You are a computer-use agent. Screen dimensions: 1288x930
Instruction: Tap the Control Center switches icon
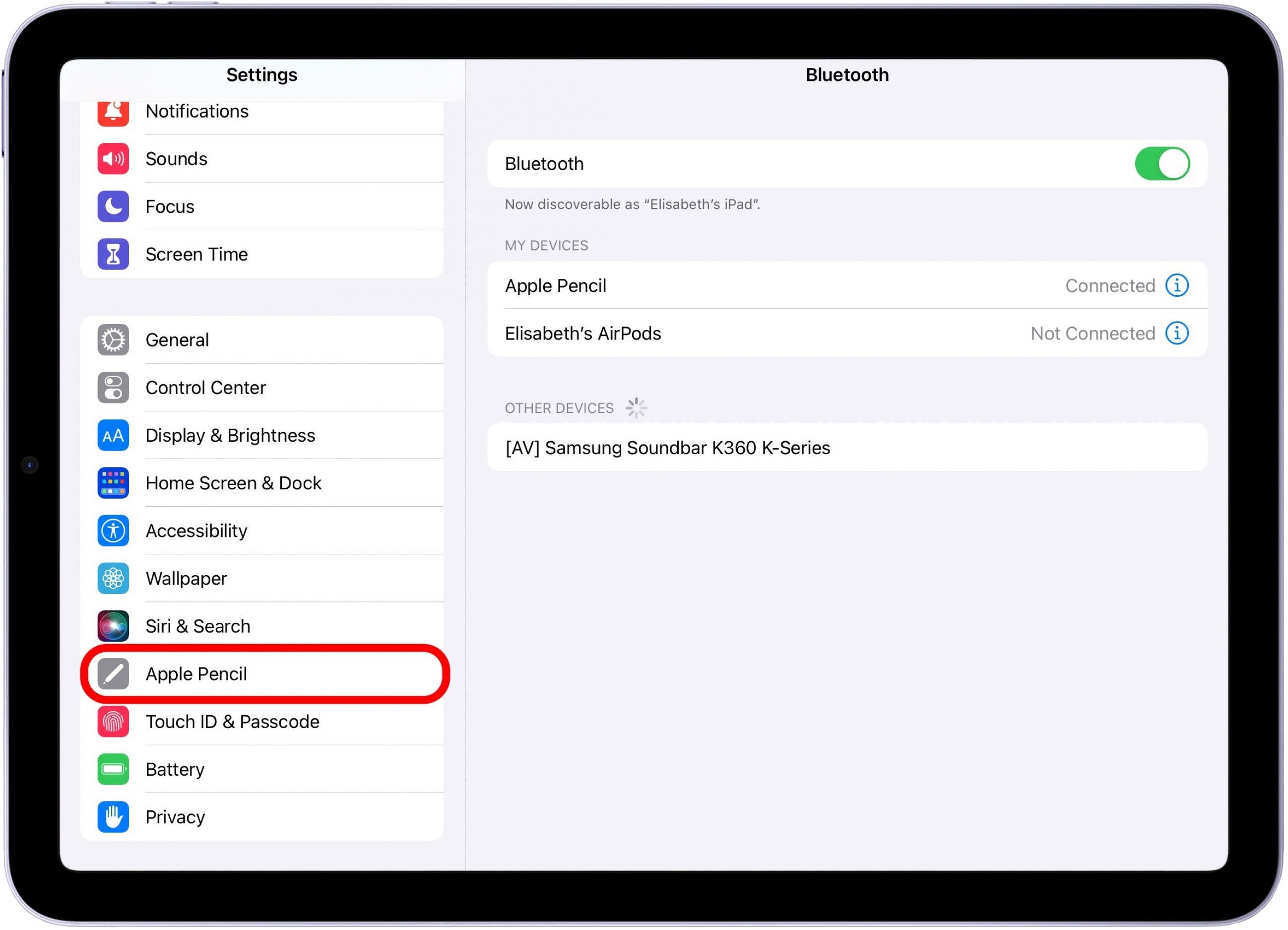tap(113, 388)
